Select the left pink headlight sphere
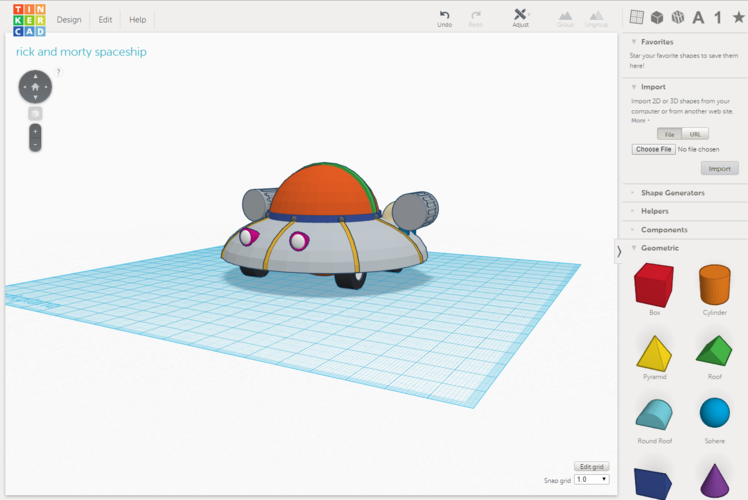The height and width of the screenshot is (500, 748). pyautogui.click(x=248, y=237)
